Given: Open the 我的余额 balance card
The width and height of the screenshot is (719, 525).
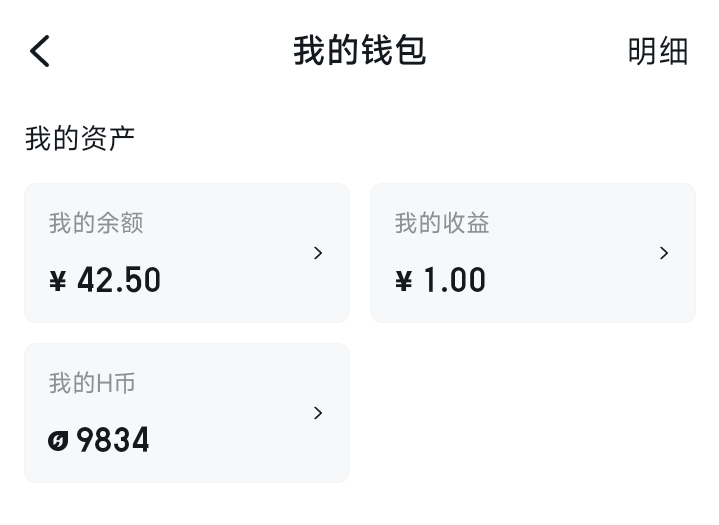Looking at the screenshot, I should point(187,253).
